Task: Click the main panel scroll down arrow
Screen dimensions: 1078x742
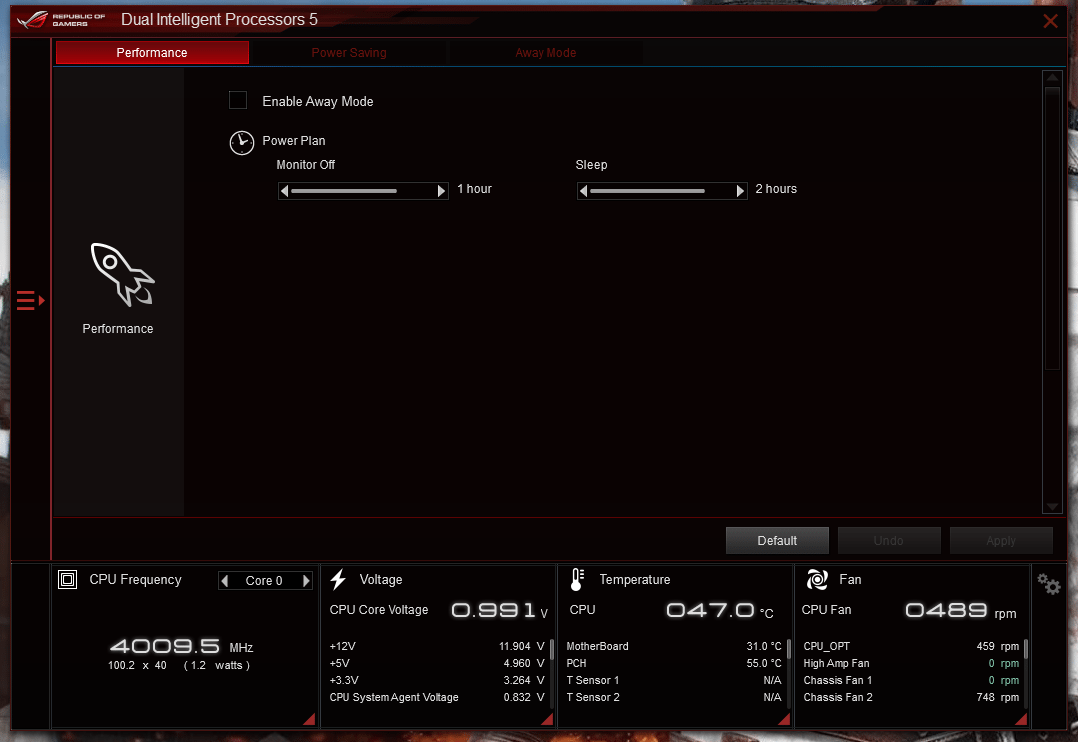Action: click(1052, 507)
